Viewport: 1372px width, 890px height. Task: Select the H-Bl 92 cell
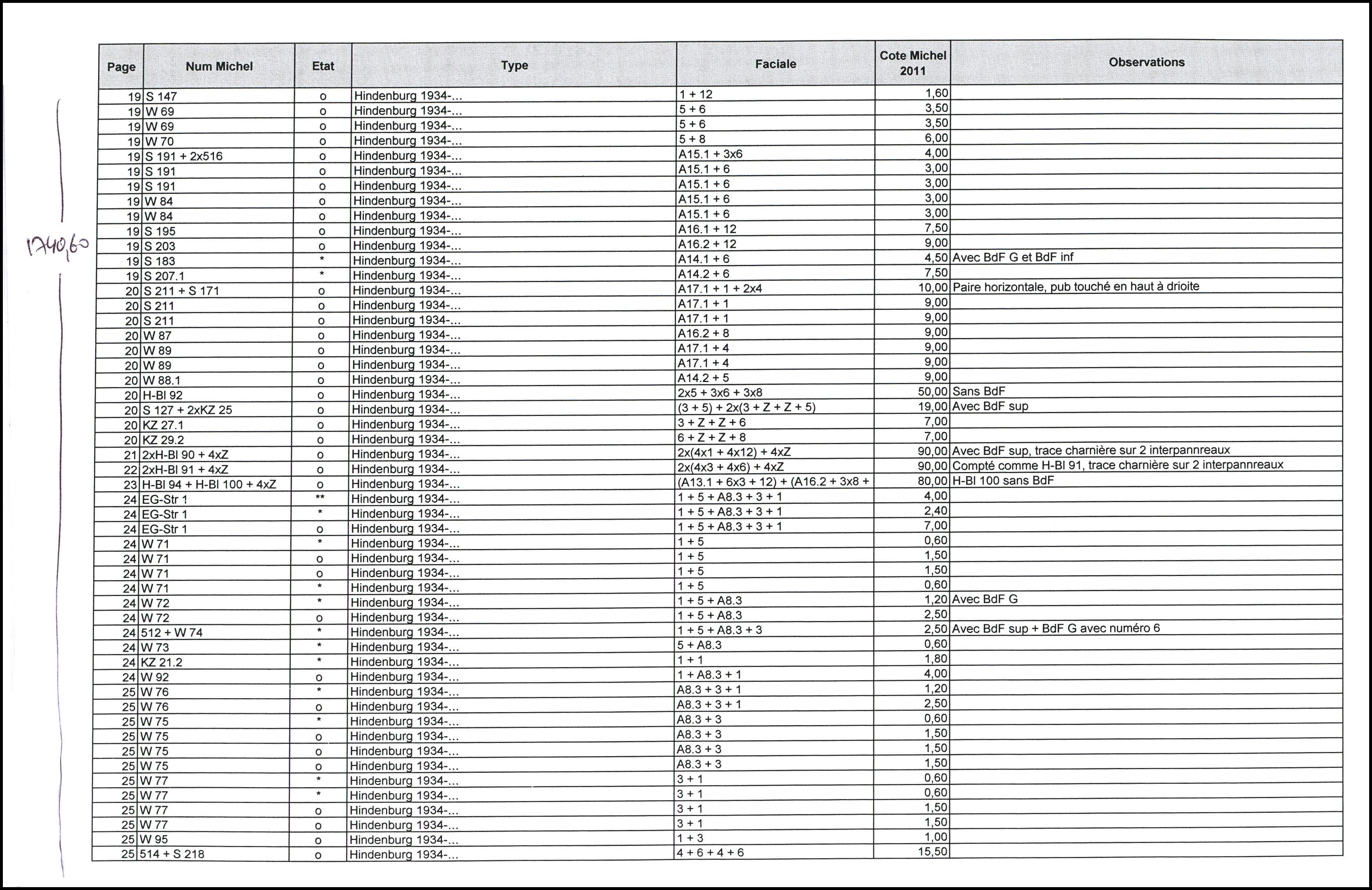click(x=163, y=395)
